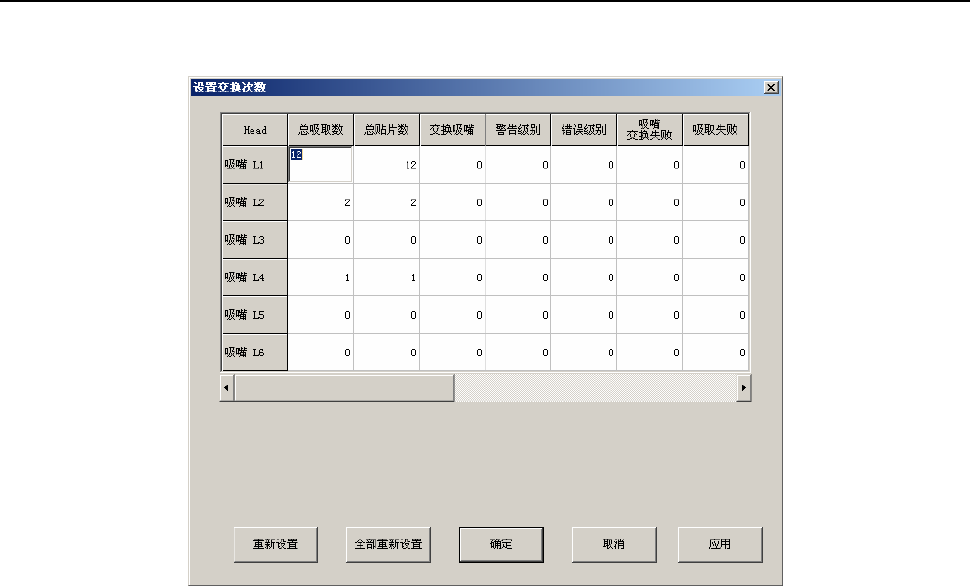This screenshot has height=586, width=970.
Task: Select the 吸取失败 column header
Action: (715, 130)
